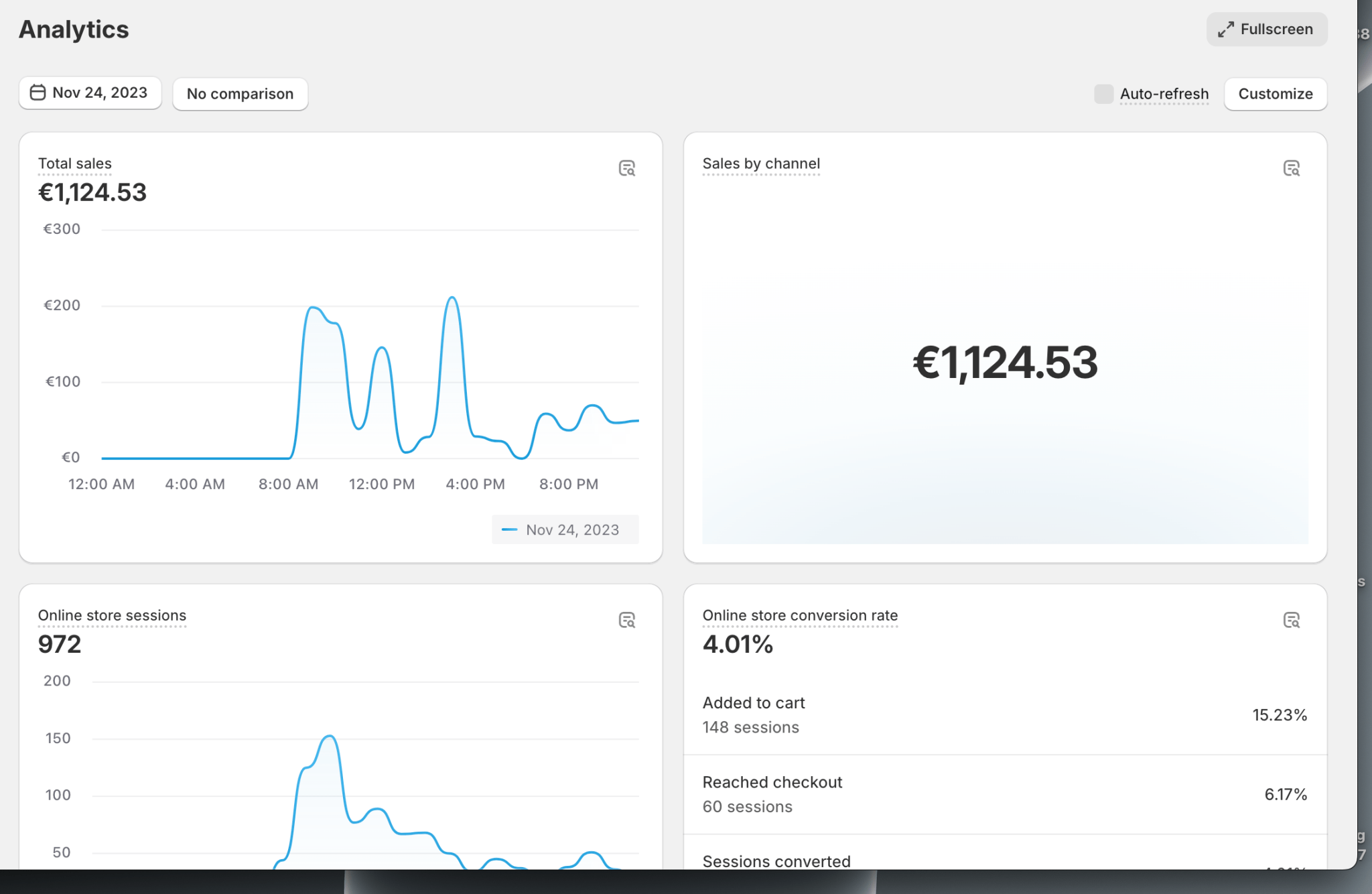Open report for Online store conversion rate
This screenshot has height=894, width=1372.
1291,620
